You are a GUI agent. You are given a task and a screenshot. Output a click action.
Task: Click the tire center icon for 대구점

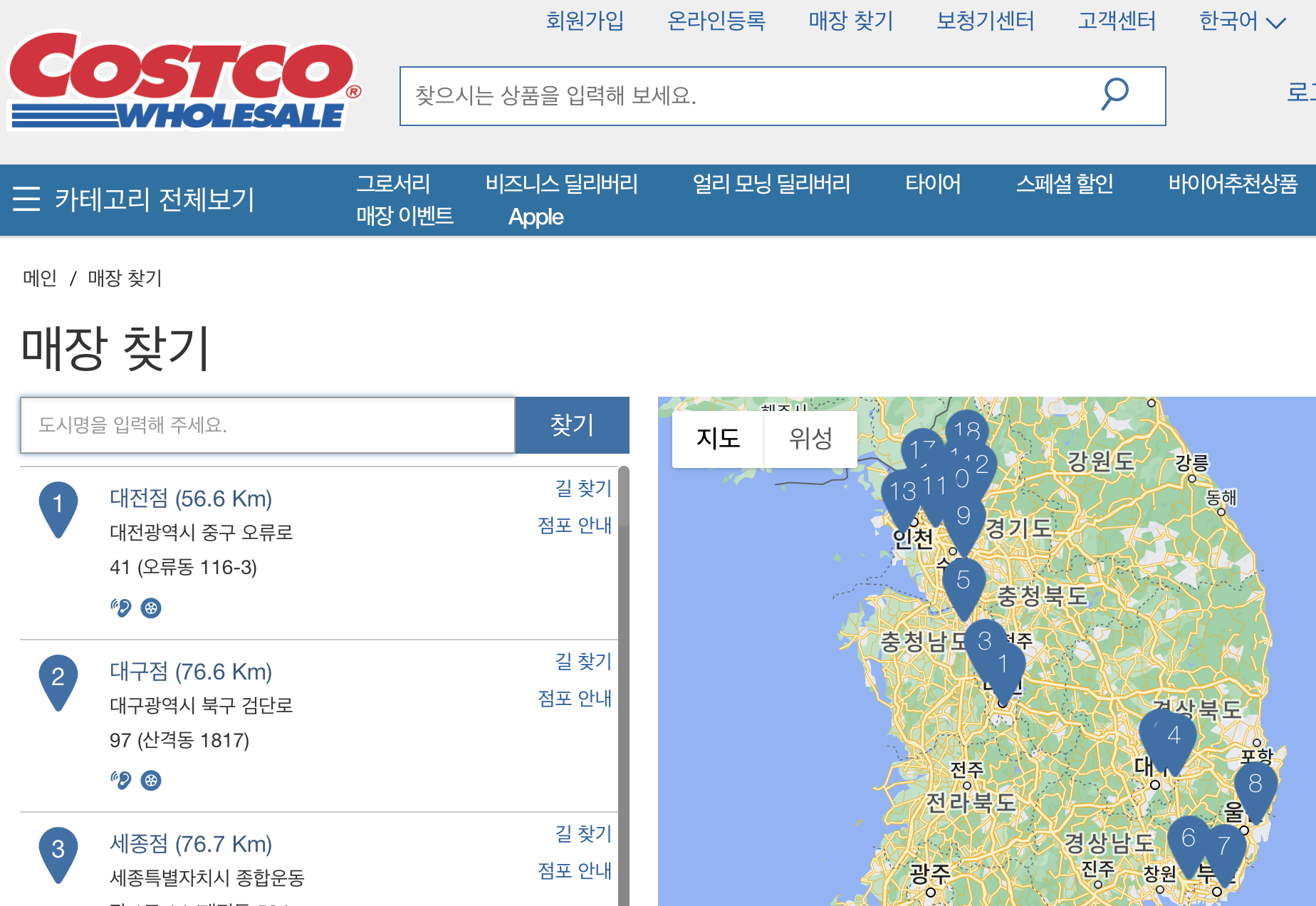coord(151,780)
